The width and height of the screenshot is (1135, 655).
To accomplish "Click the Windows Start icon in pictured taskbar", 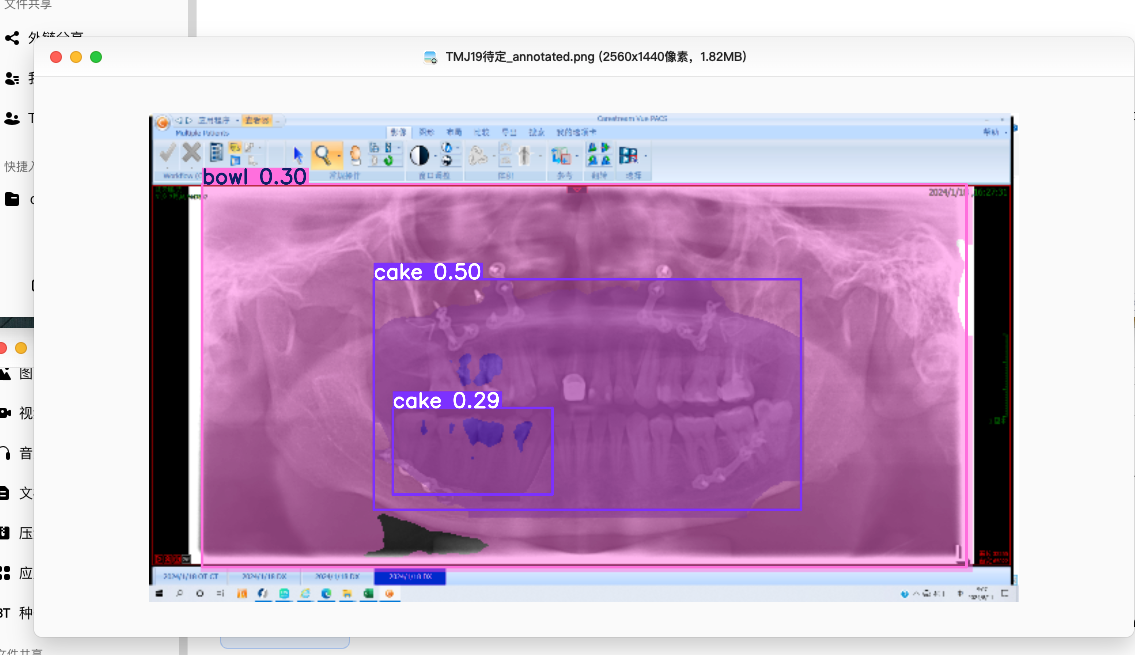I will click(159, 593).
